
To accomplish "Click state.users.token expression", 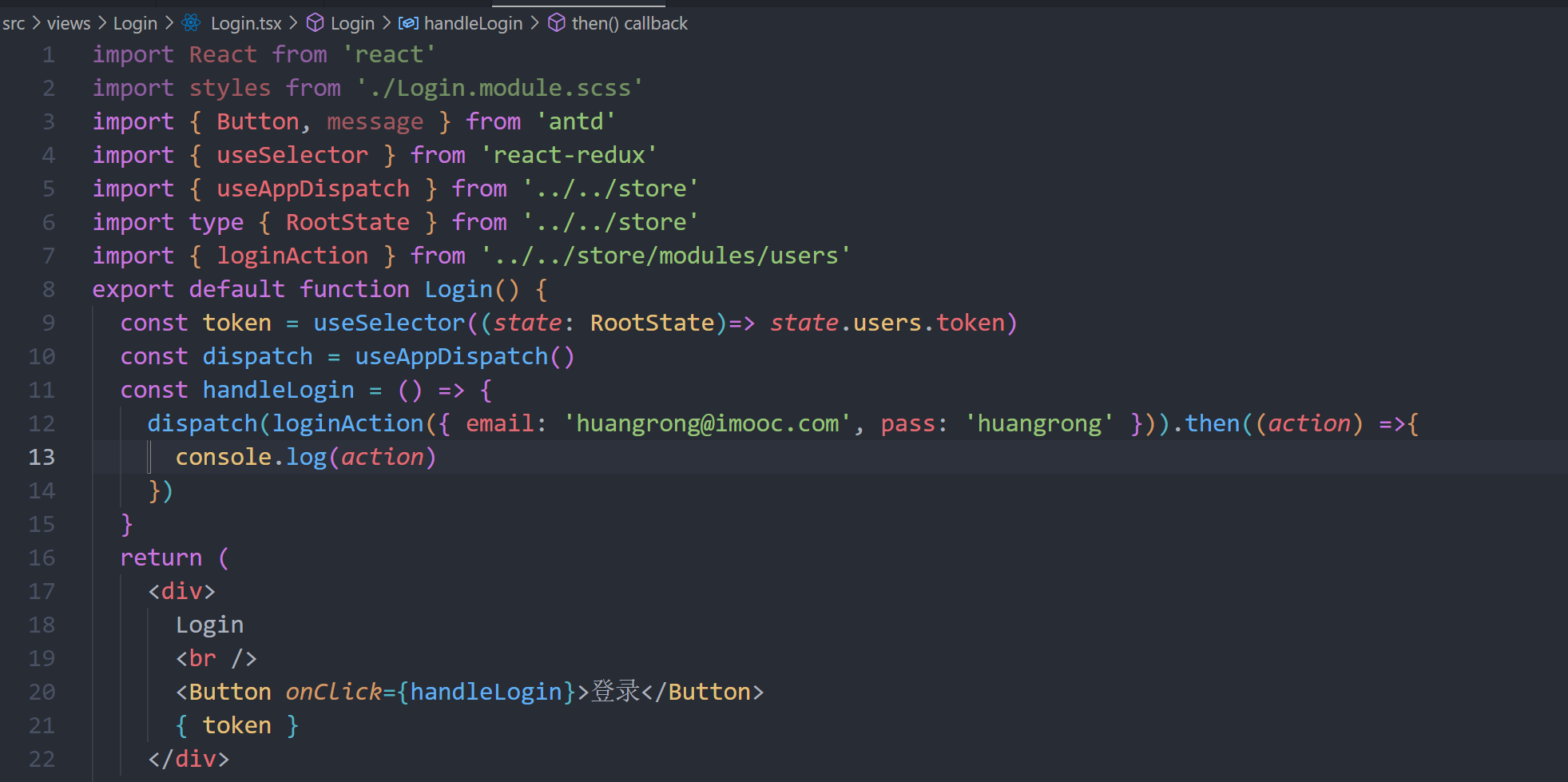I will click(x=887, y=323).
